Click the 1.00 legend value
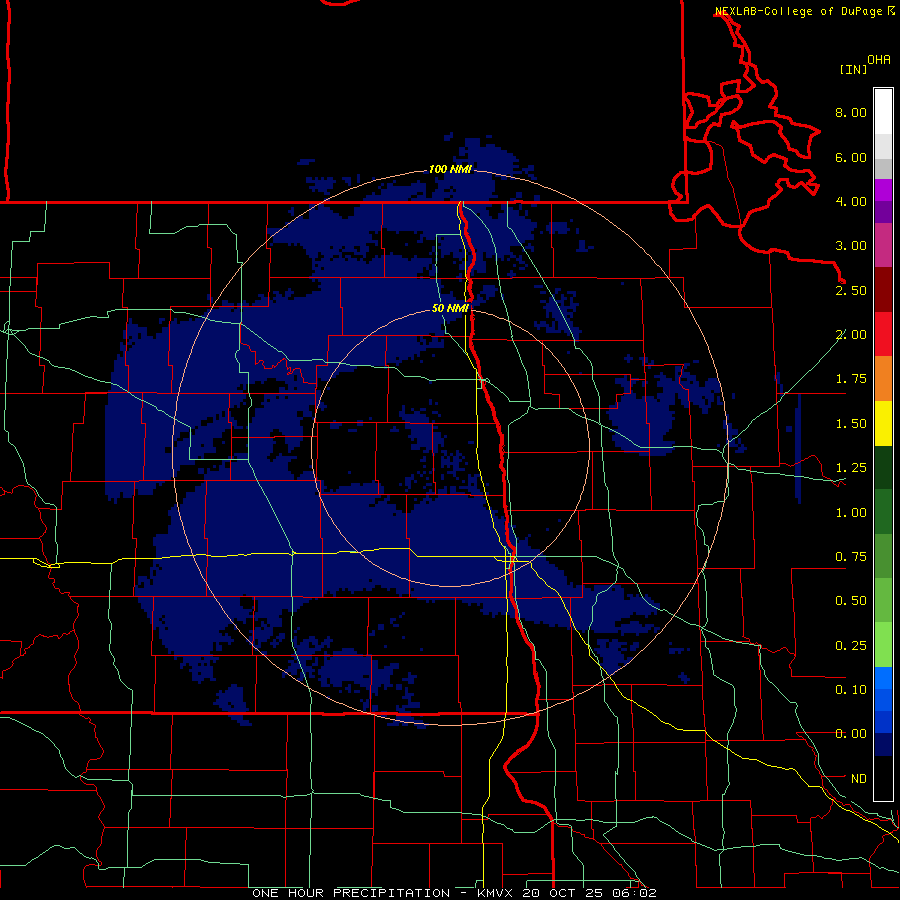900x900 pixels. click(851, 513)
